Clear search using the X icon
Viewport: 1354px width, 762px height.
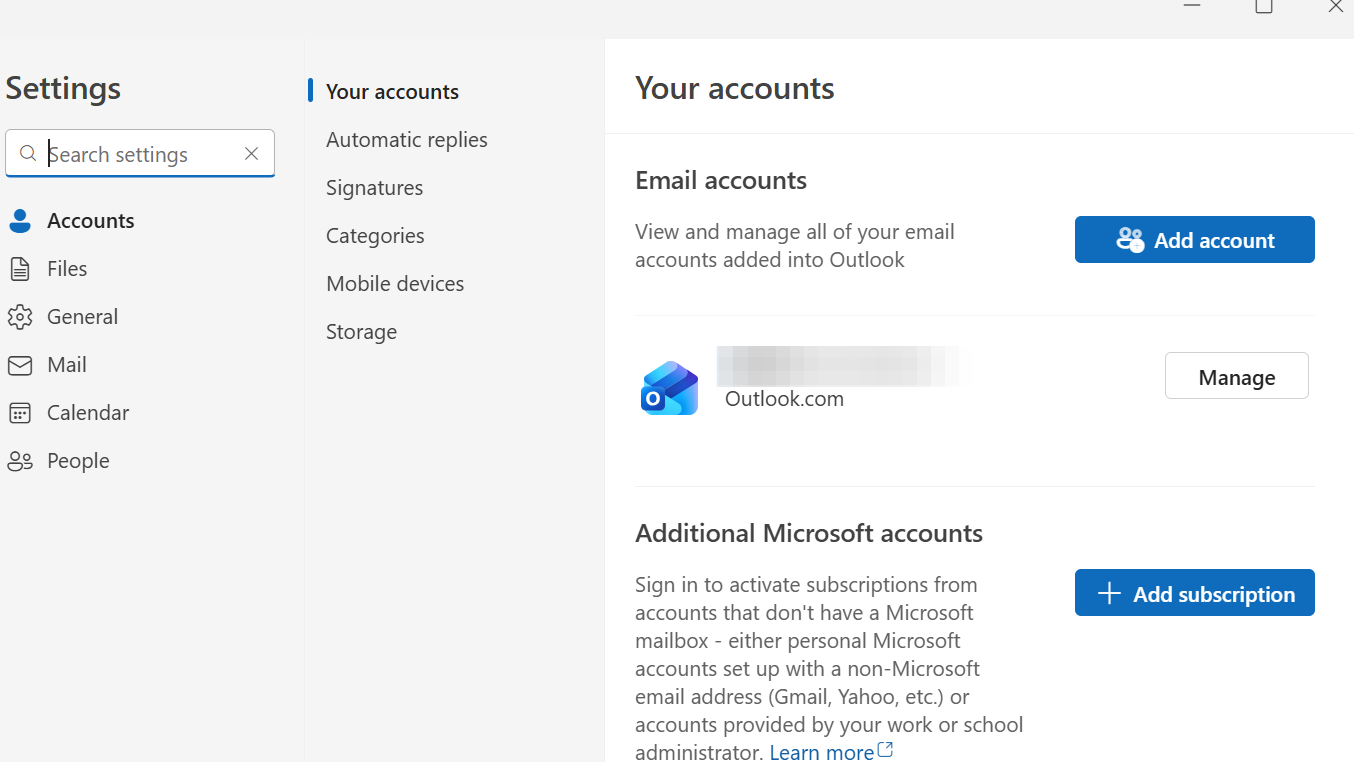pos(252,154)
